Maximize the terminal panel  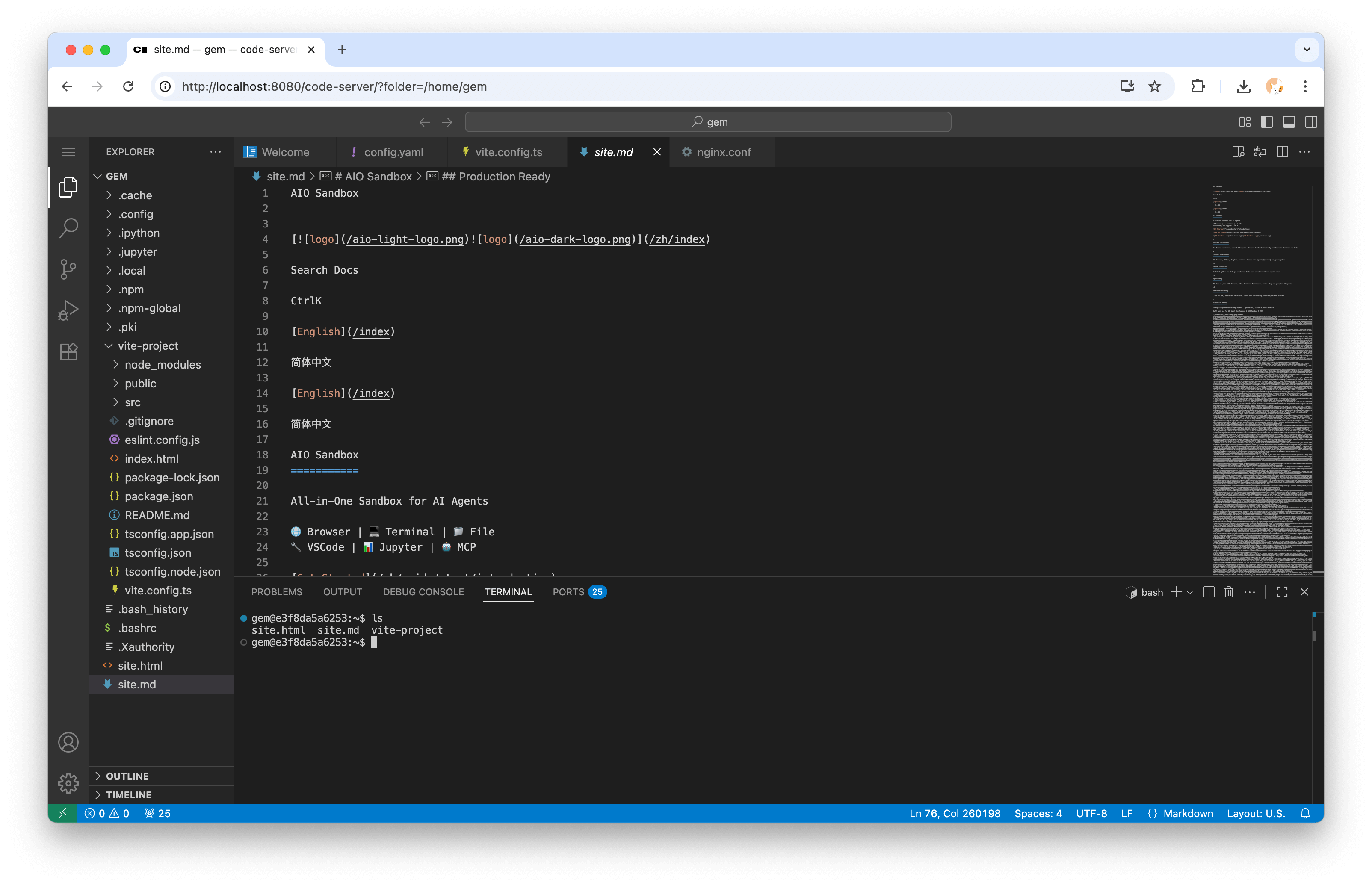pos(1282,592)
